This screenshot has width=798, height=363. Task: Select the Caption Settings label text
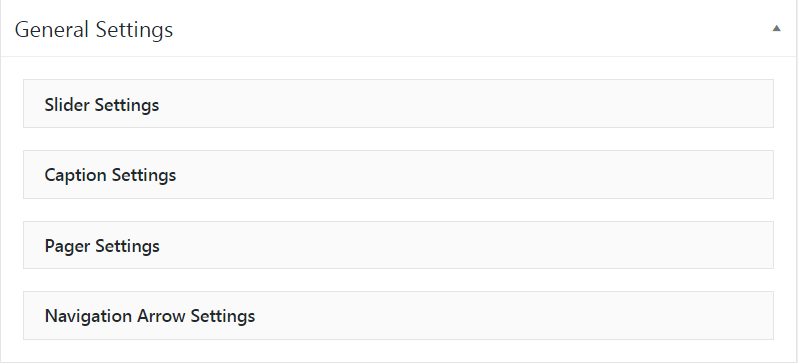(x=110, y=175)
